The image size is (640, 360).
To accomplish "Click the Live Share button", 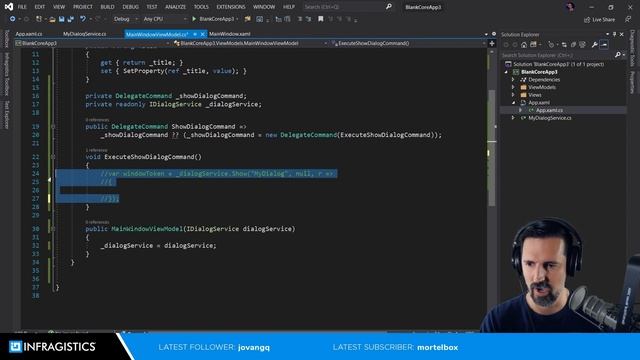I will (599, 19).
